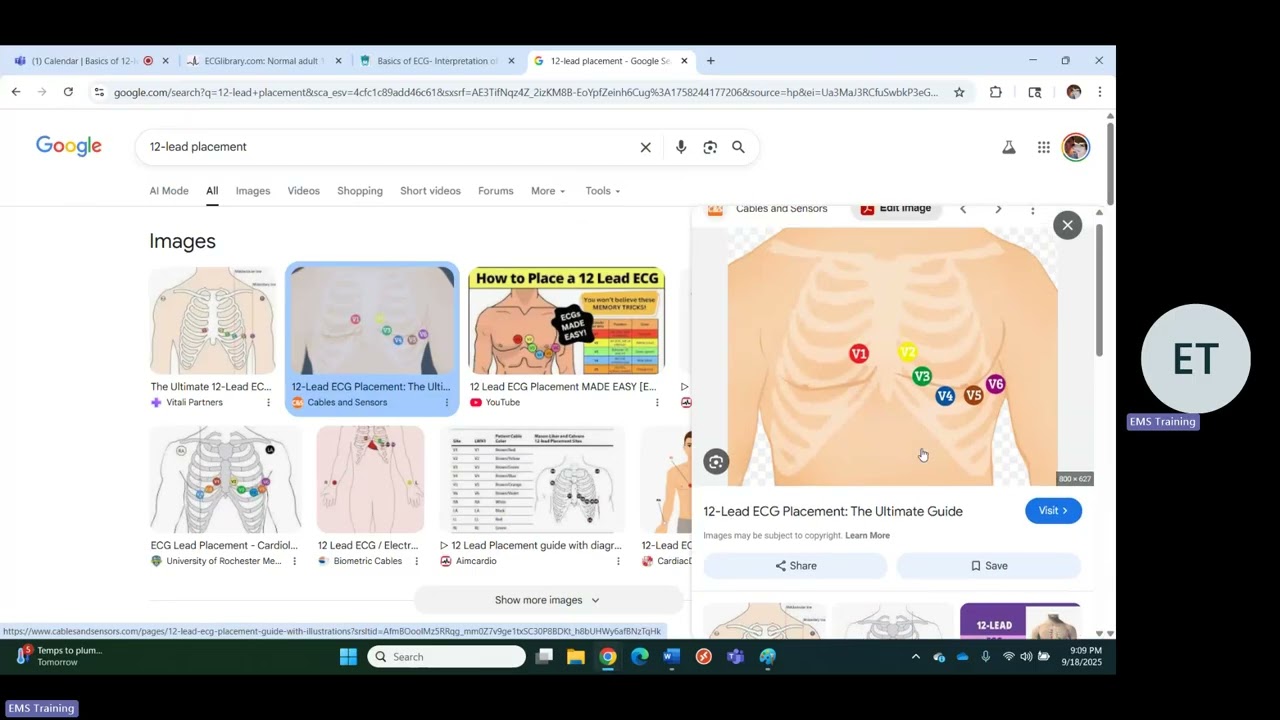The width and height of the screenshot is (1280, 720).
Task: Open options for Cables and Sensors result
Action: click(x=447, y=403)
